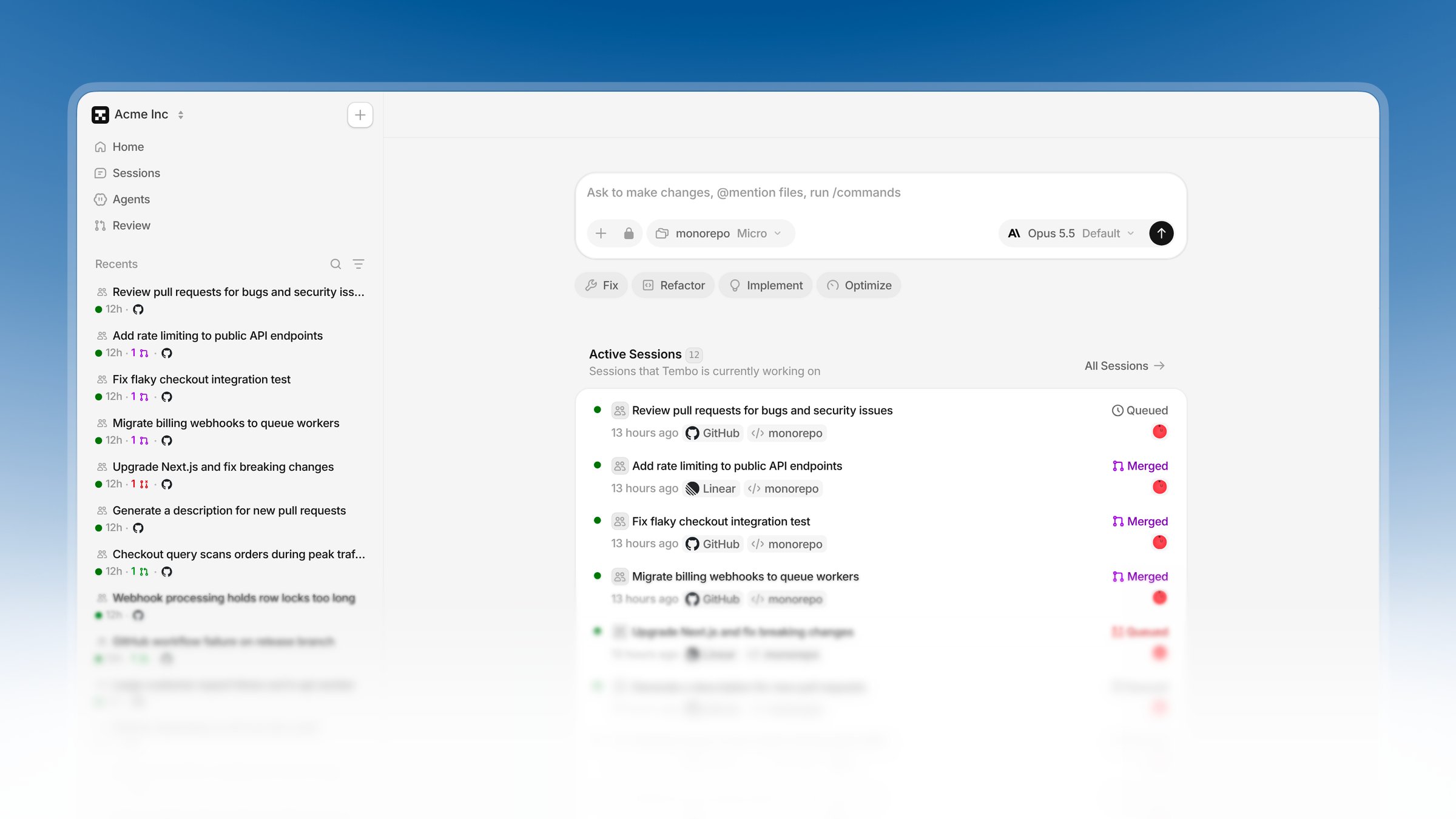Click the plus attachment icon in prompt box
Screen dimensions: 1456x819
(601, 234)
